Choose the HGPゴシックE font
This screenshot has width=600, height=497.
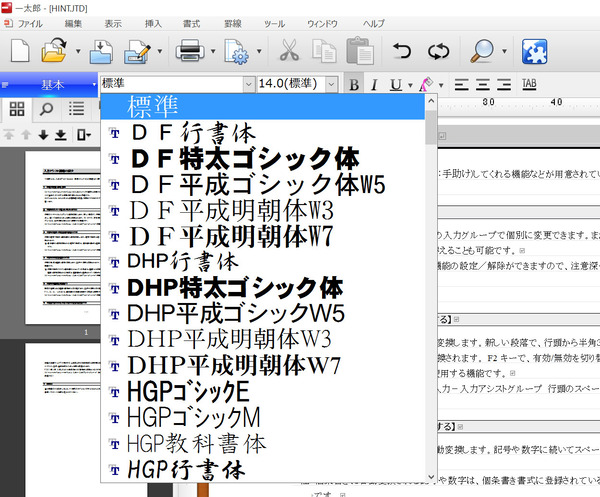pos(262,392)
